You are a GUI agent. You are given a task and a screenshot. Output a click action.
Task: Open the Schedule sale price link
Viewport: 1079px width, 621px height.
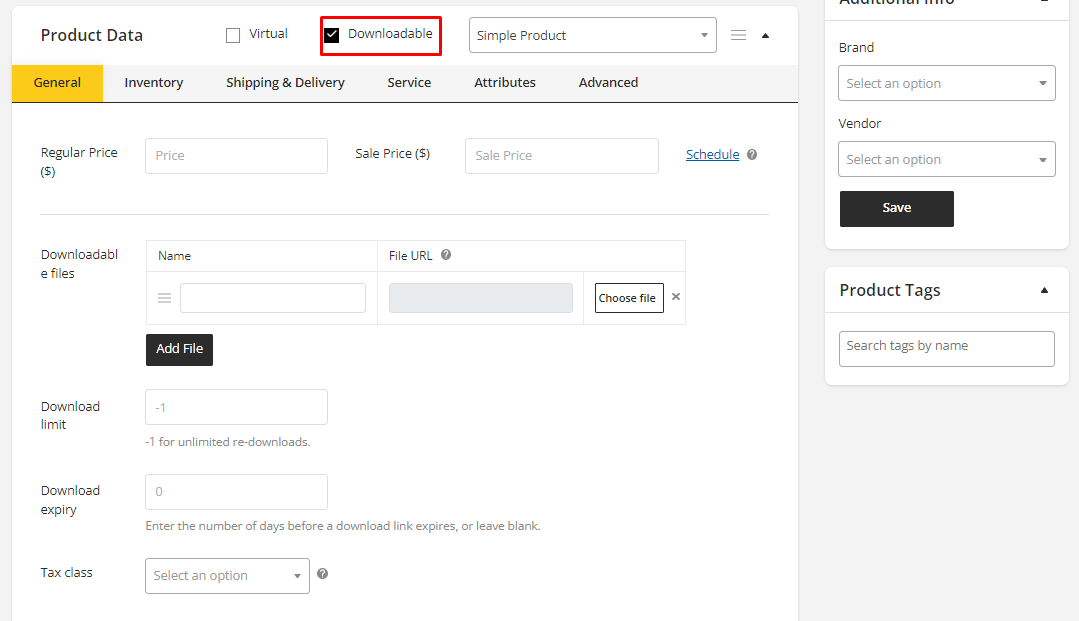click(x=712, y=155)
